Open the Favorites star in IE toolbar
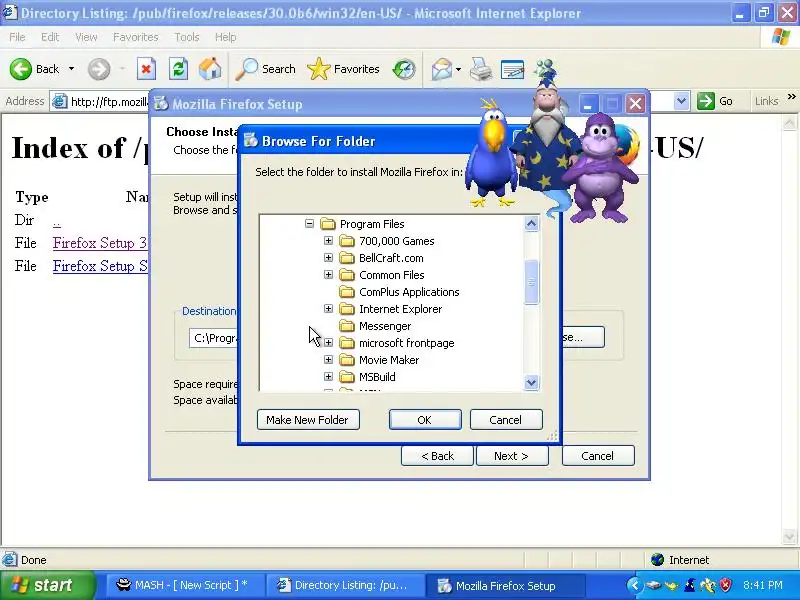 coord(343,69)
